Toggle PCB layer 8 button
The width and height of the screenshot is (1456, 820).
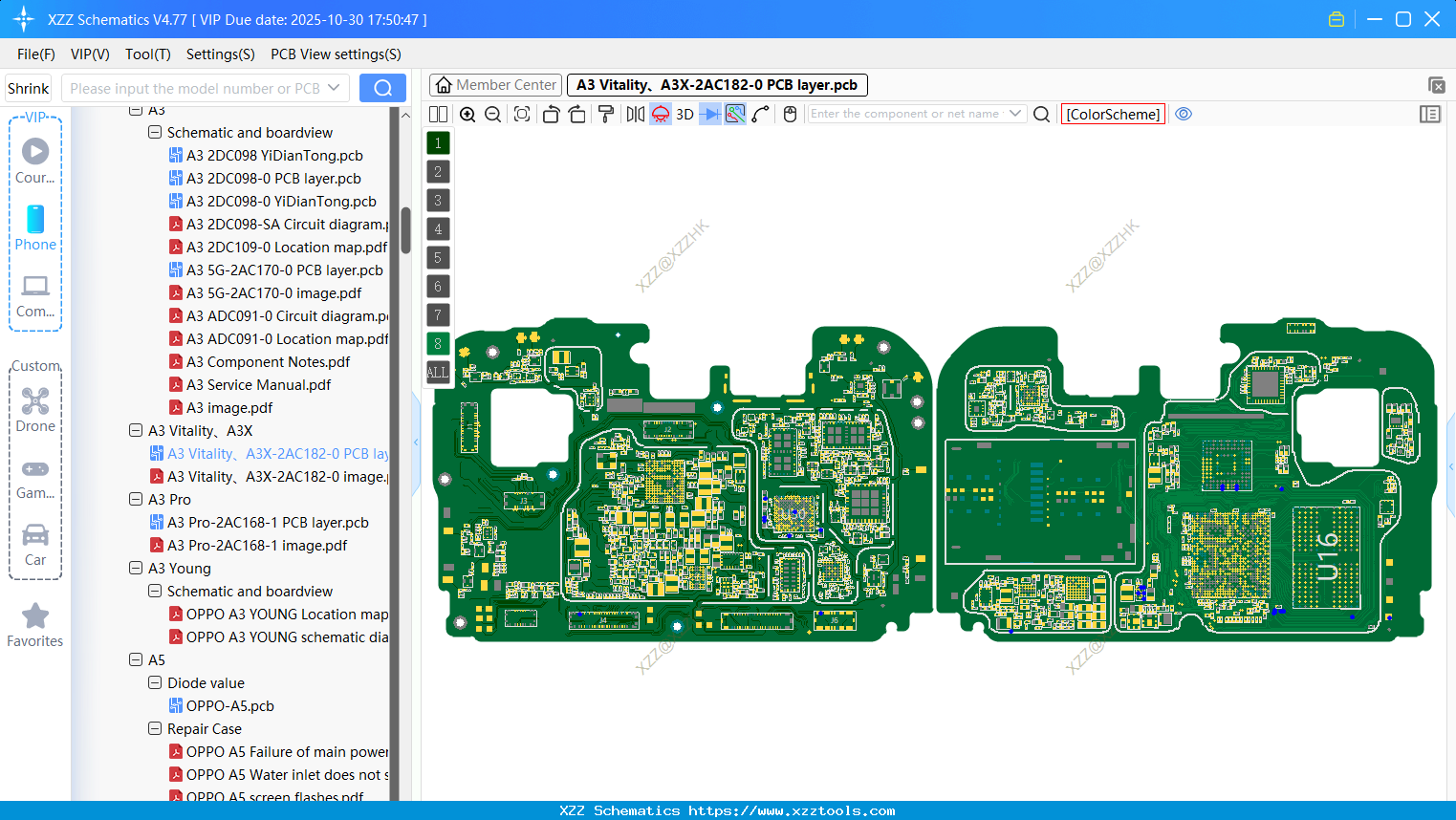438,343
